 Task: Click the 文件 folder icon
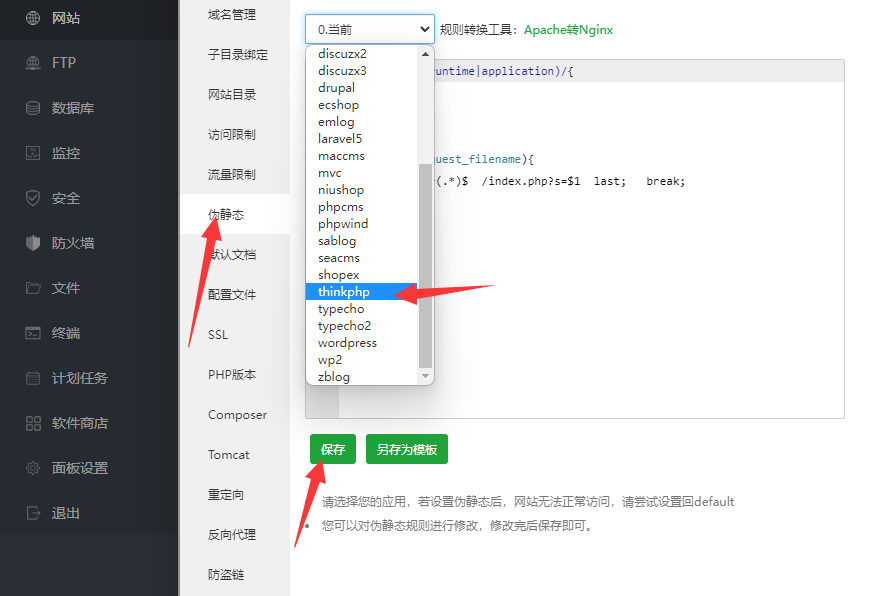[33, 288]
